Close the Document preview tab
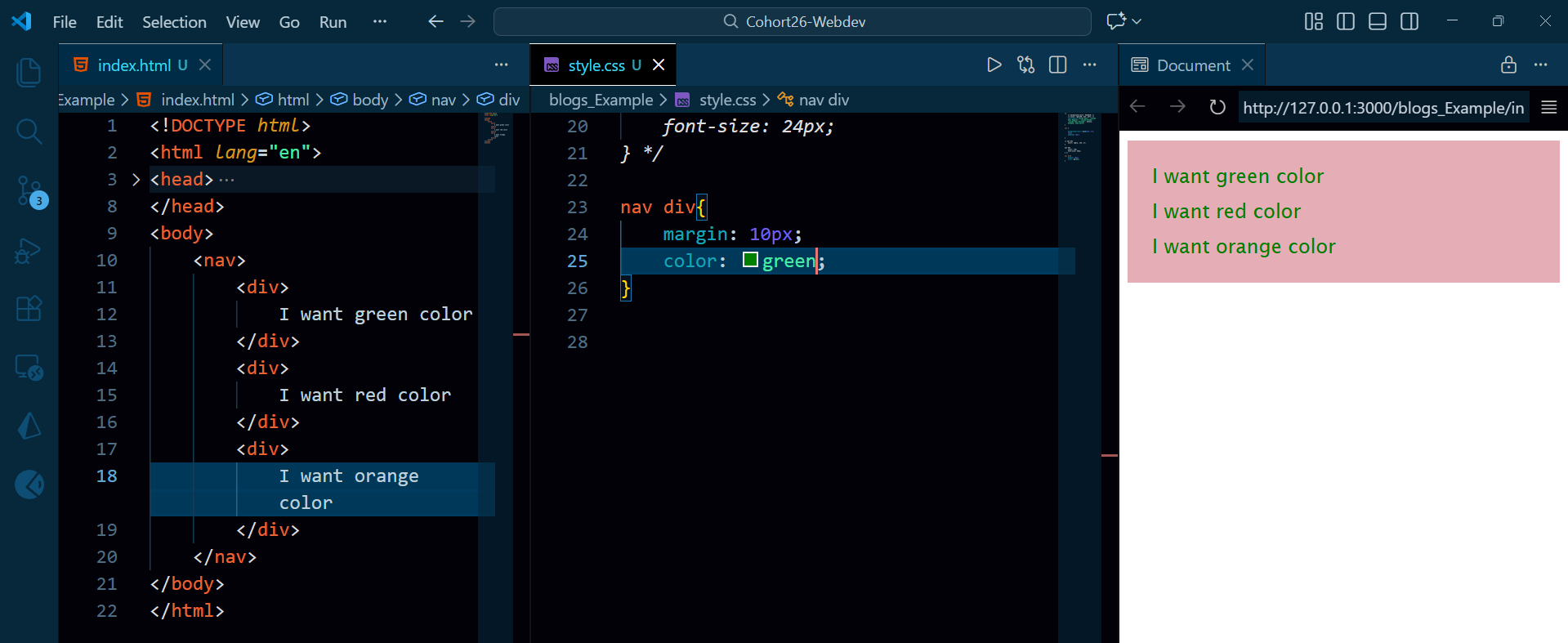Image resolution: width=1568 pixels, height=643 pixels. click(x=1248, y=65)
